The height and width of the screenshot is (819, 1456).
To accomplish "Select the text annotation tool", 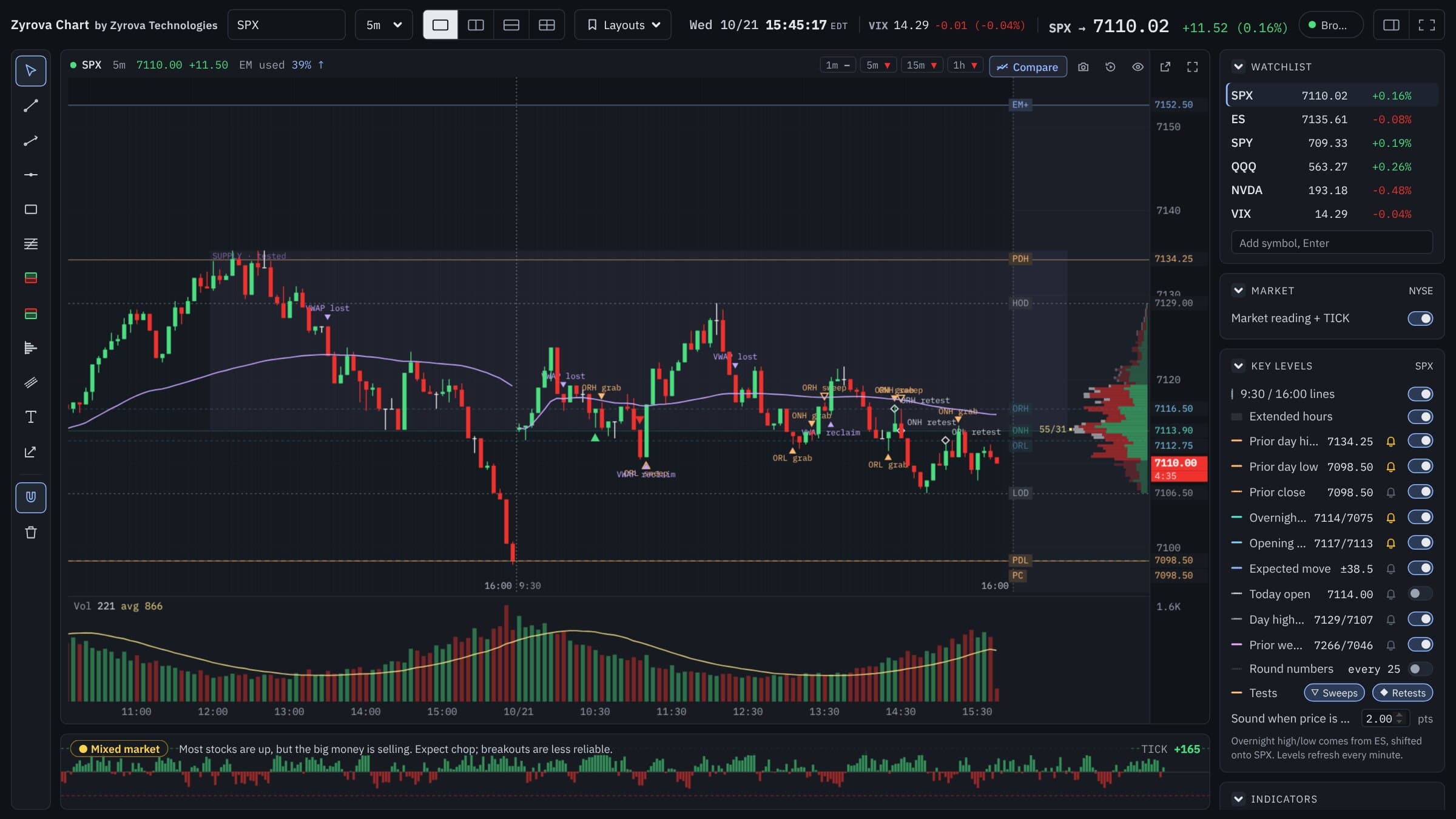I will pos(30,417).
